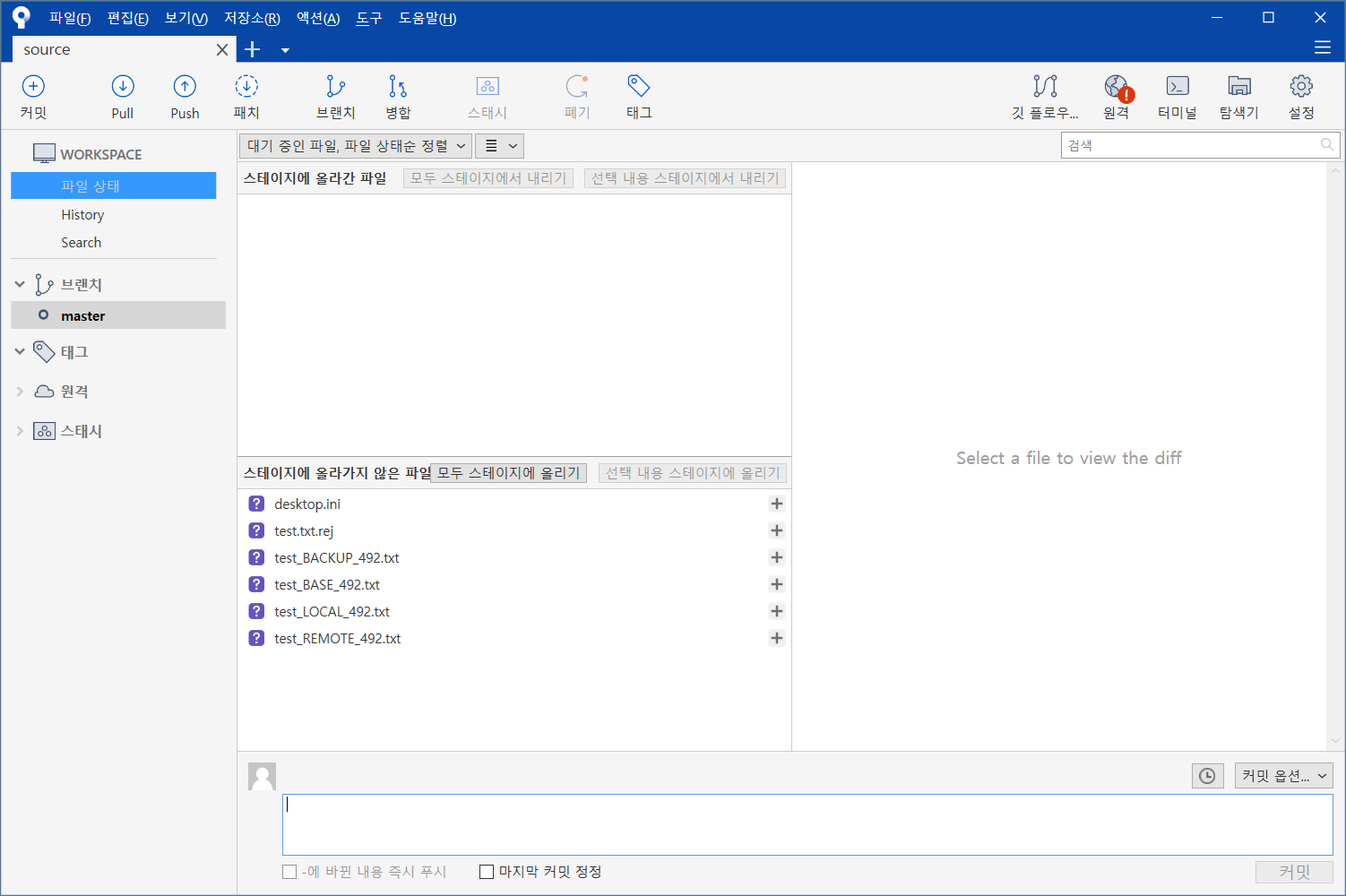Image resolution: width=1346 pixels, height=896 pixels.
Task: Close the source tab
Action: (222, 50)
